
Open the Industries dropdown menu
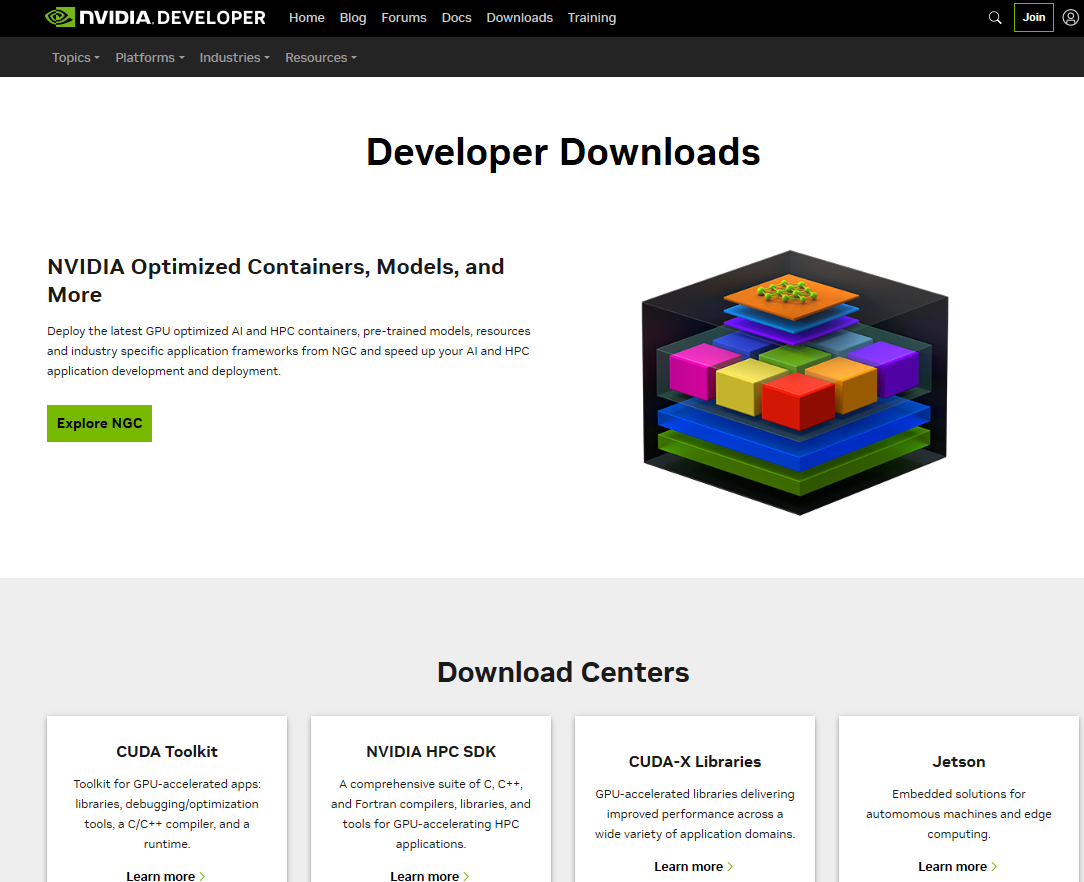(x=234, y=58)
